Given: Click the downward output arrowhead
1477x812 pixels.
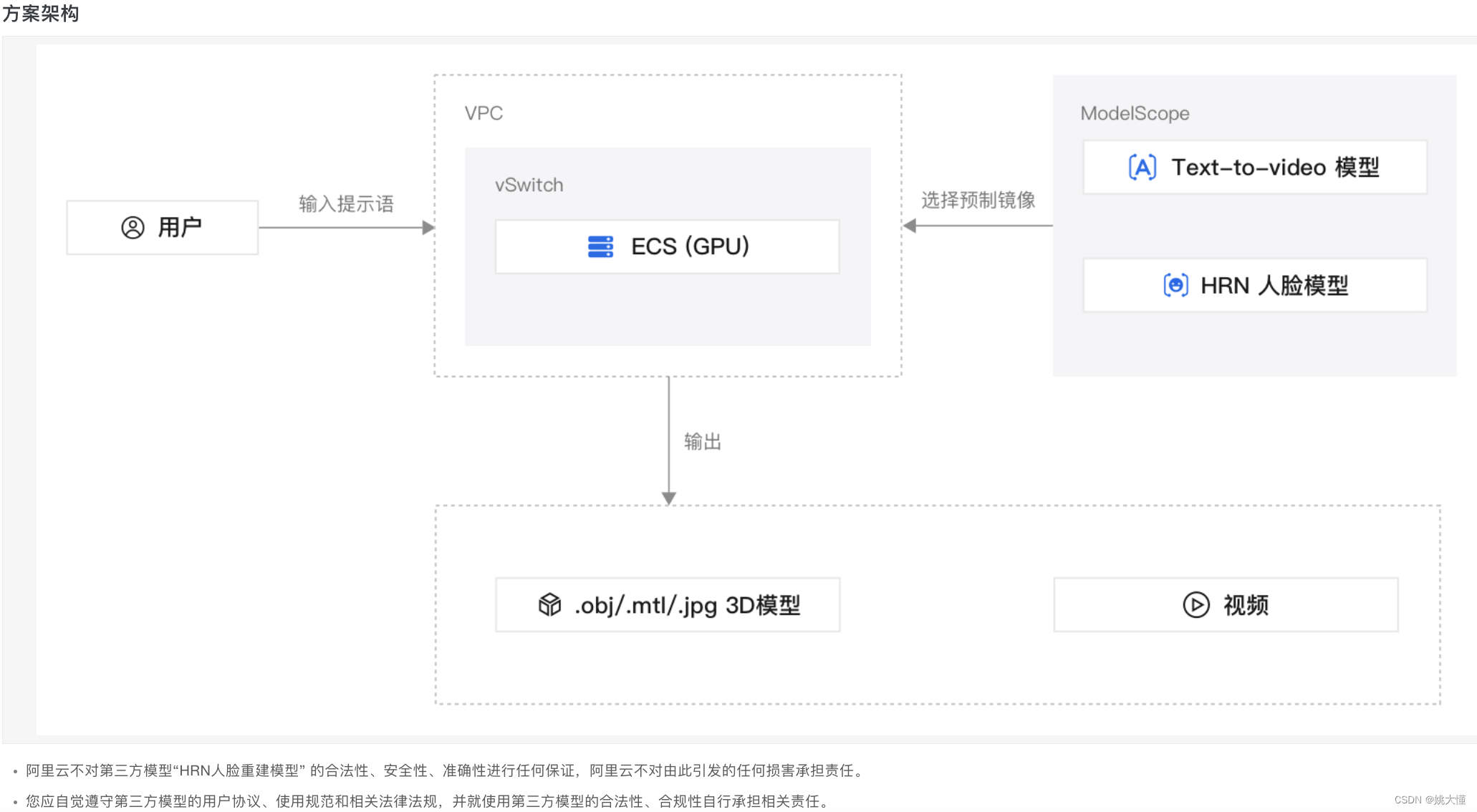Looking at the screenshot, I should (x=669, y=498).
